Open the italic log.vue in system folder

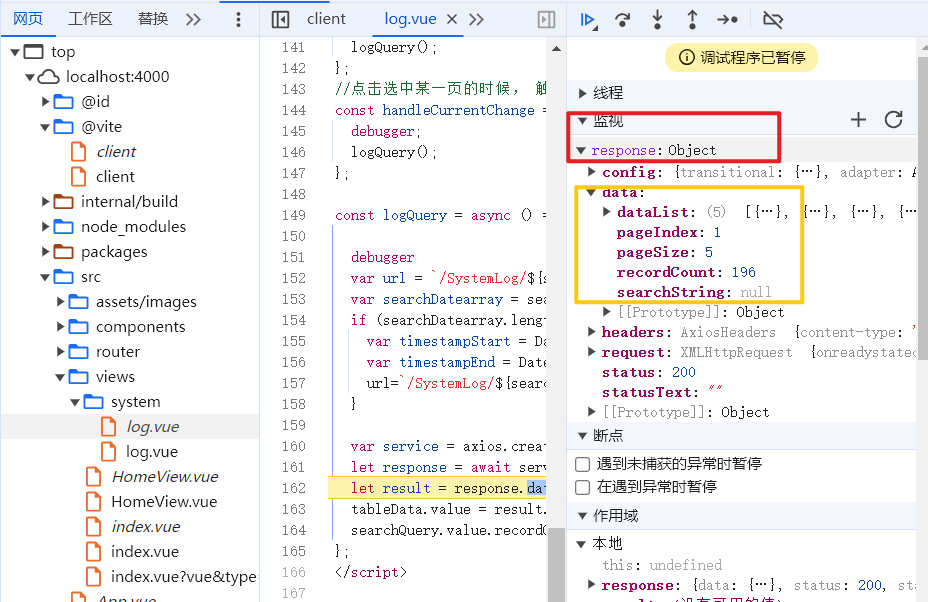[153, 427]
